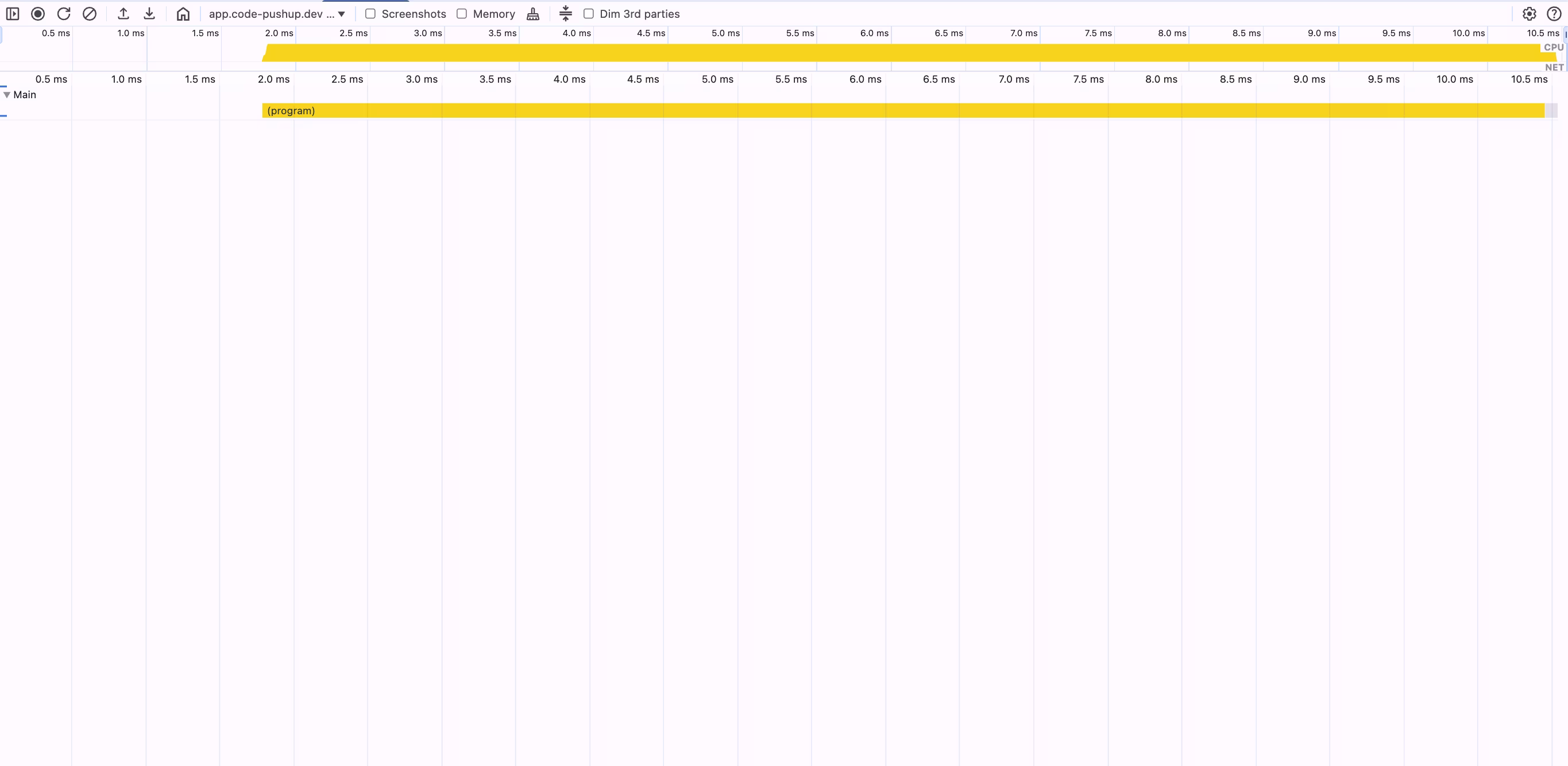Viewport: 1568px width, 766px height.
Task: Click record and reload icon
Action: click(64, 13)
